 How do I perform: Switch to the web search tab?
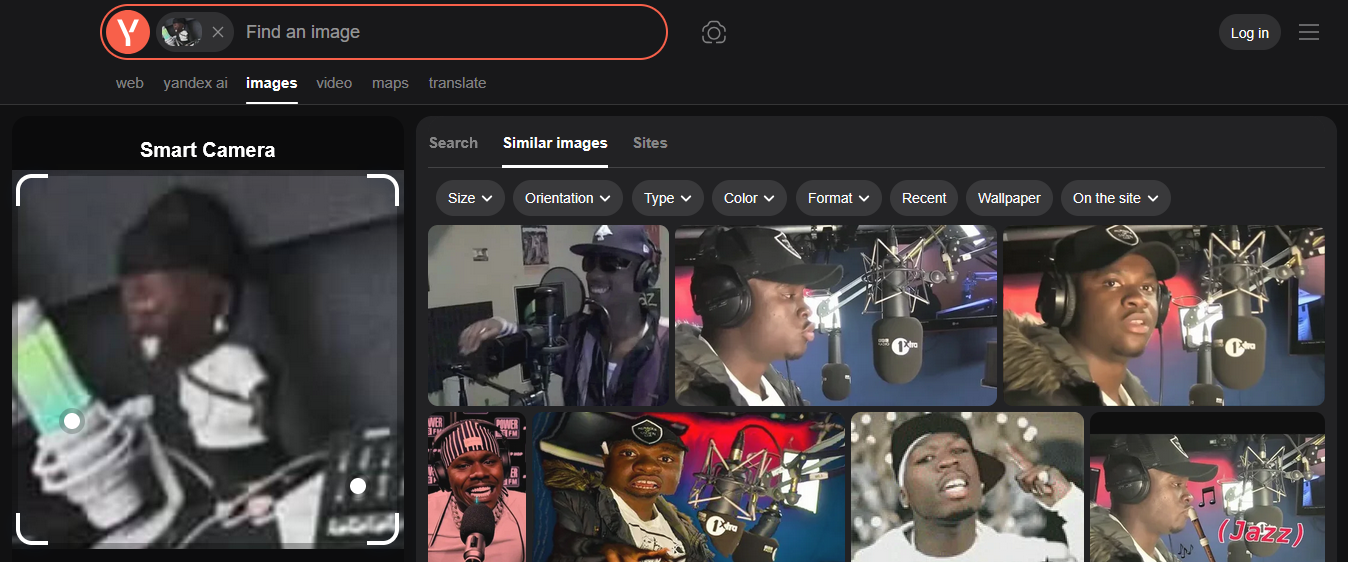tap(129, 83)
